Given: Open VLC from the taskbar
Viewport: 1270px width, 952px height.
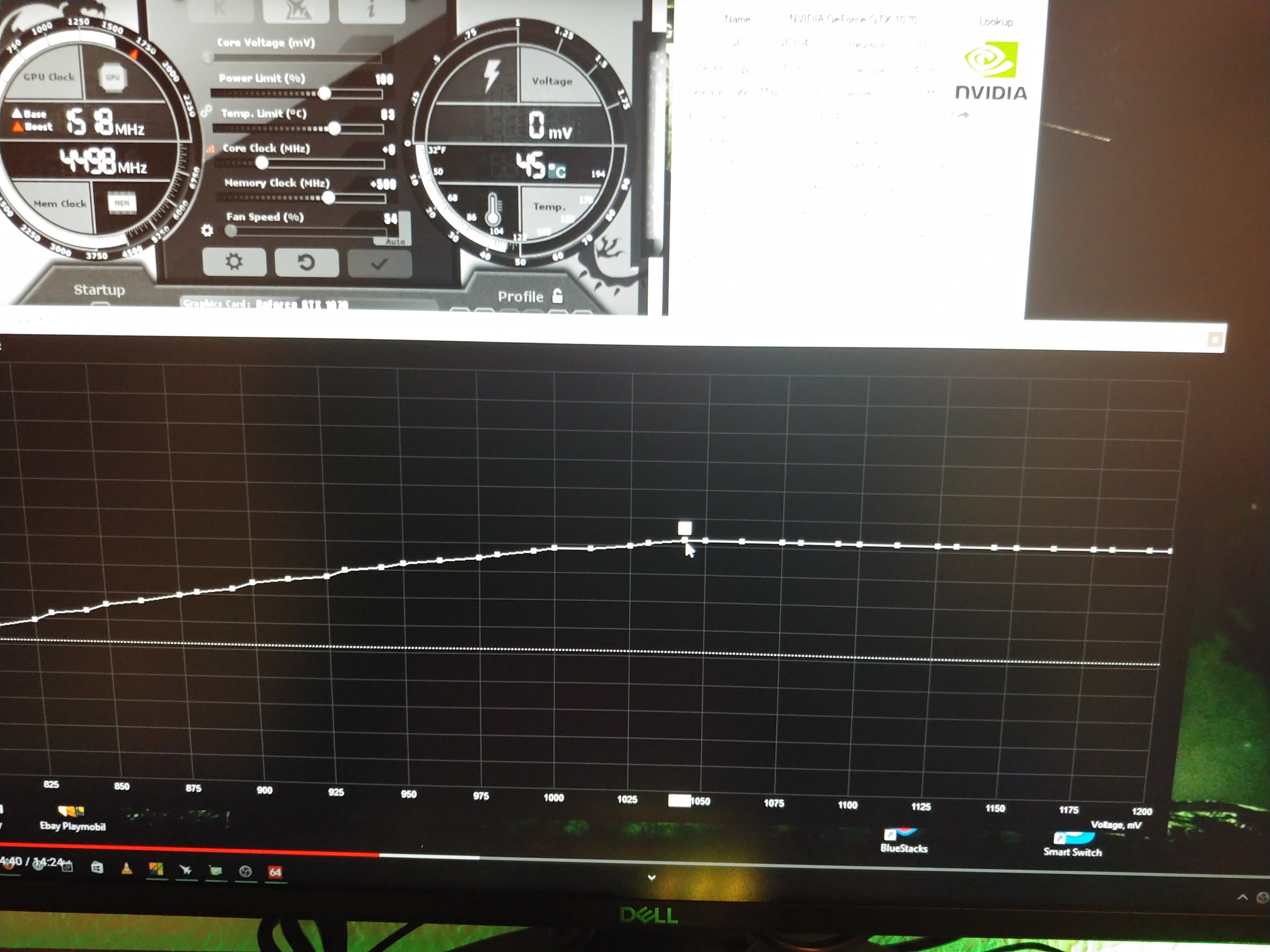Looking at the screenshot, I should click(x=127, y=869).
